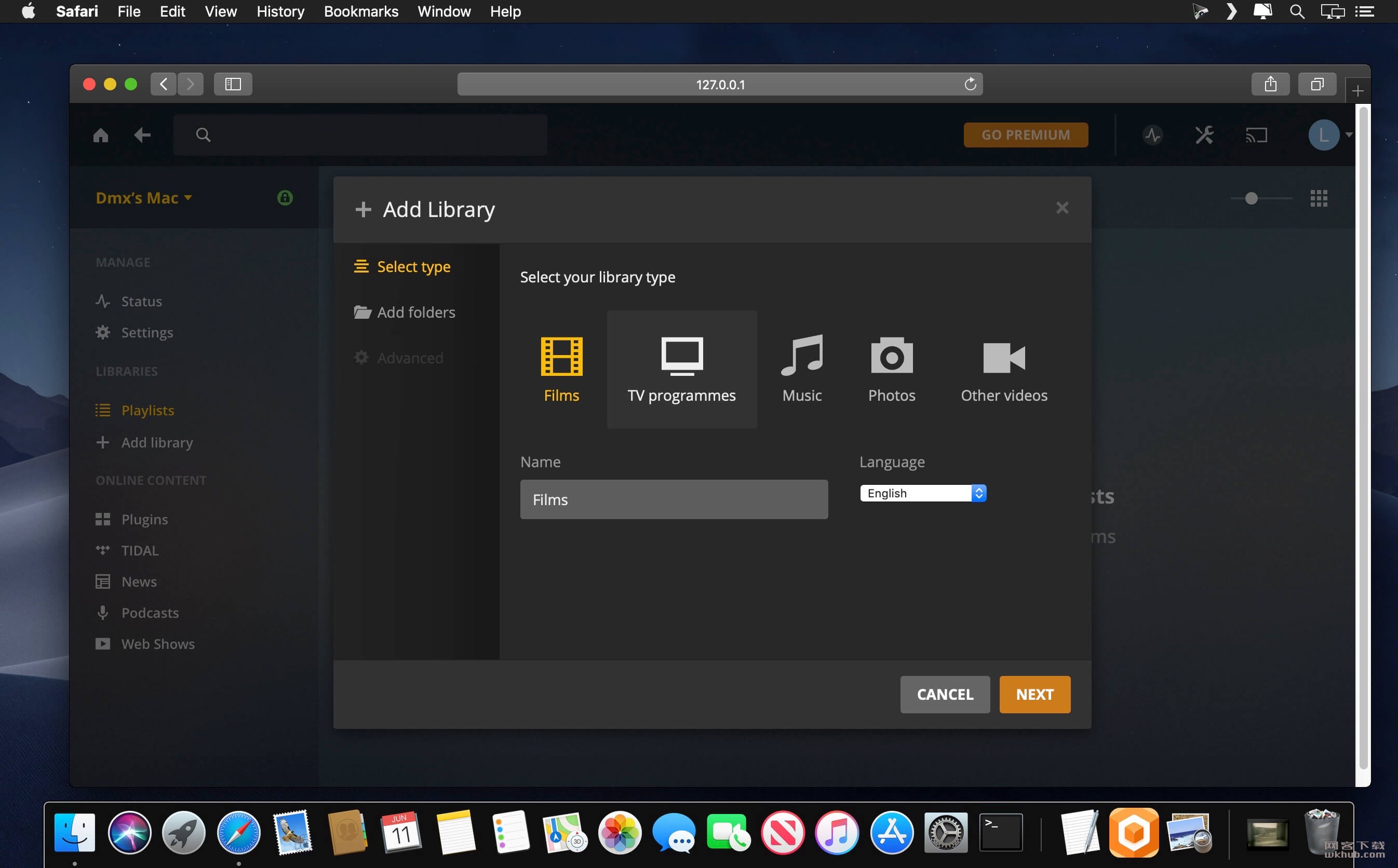Select the Photos library type

coord(891,370)
